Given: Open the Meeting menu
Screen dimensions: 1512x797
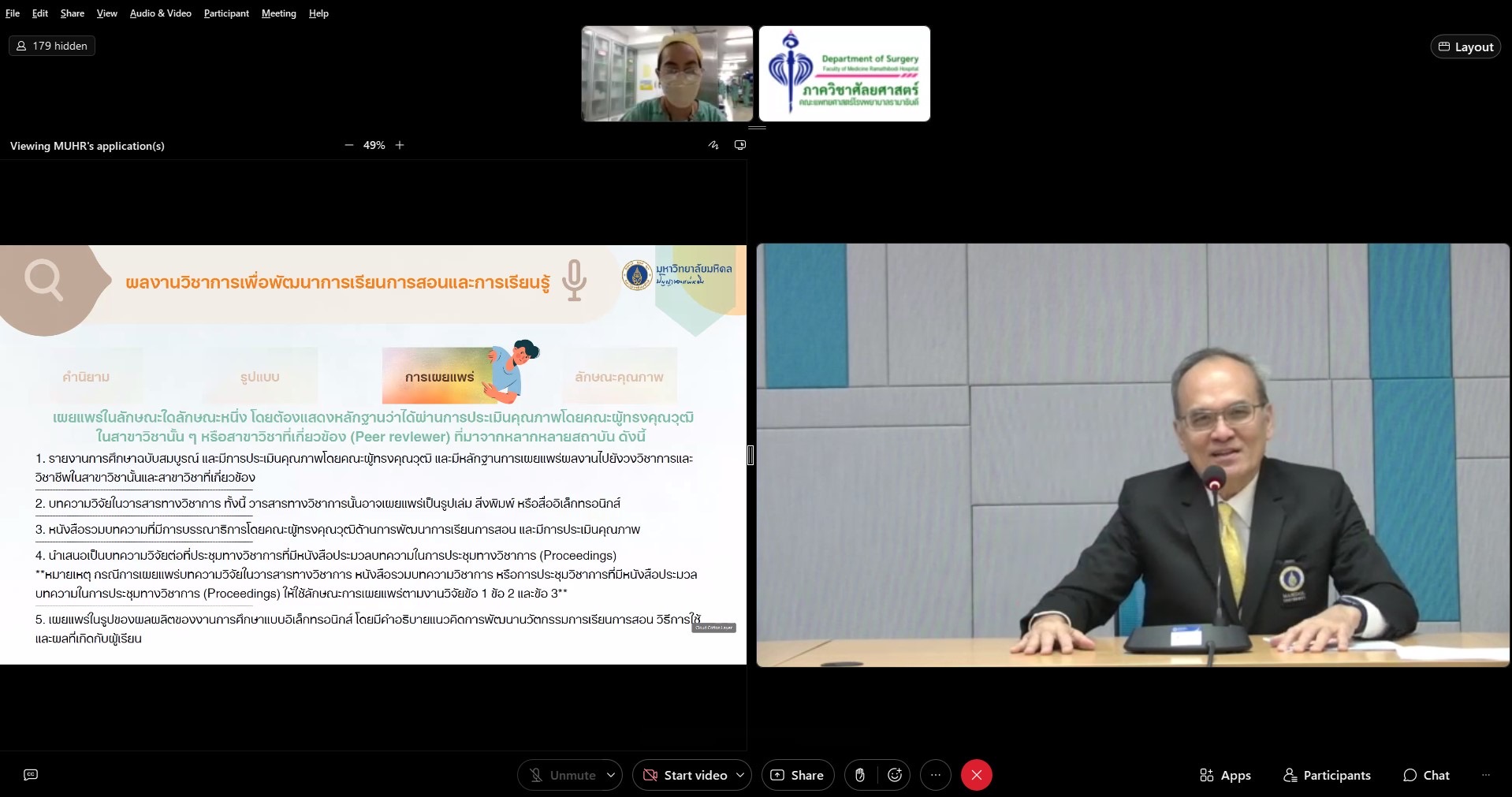Looking at the screenshot, I should coord(278,13).
